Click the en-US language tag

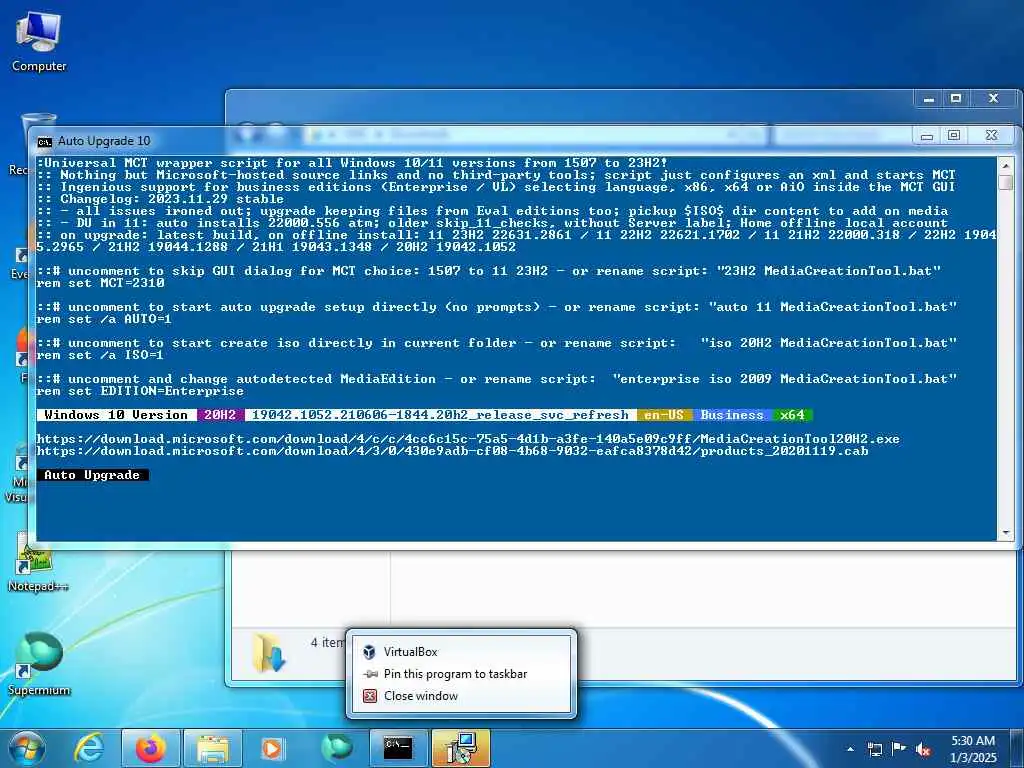click(664, 415)
